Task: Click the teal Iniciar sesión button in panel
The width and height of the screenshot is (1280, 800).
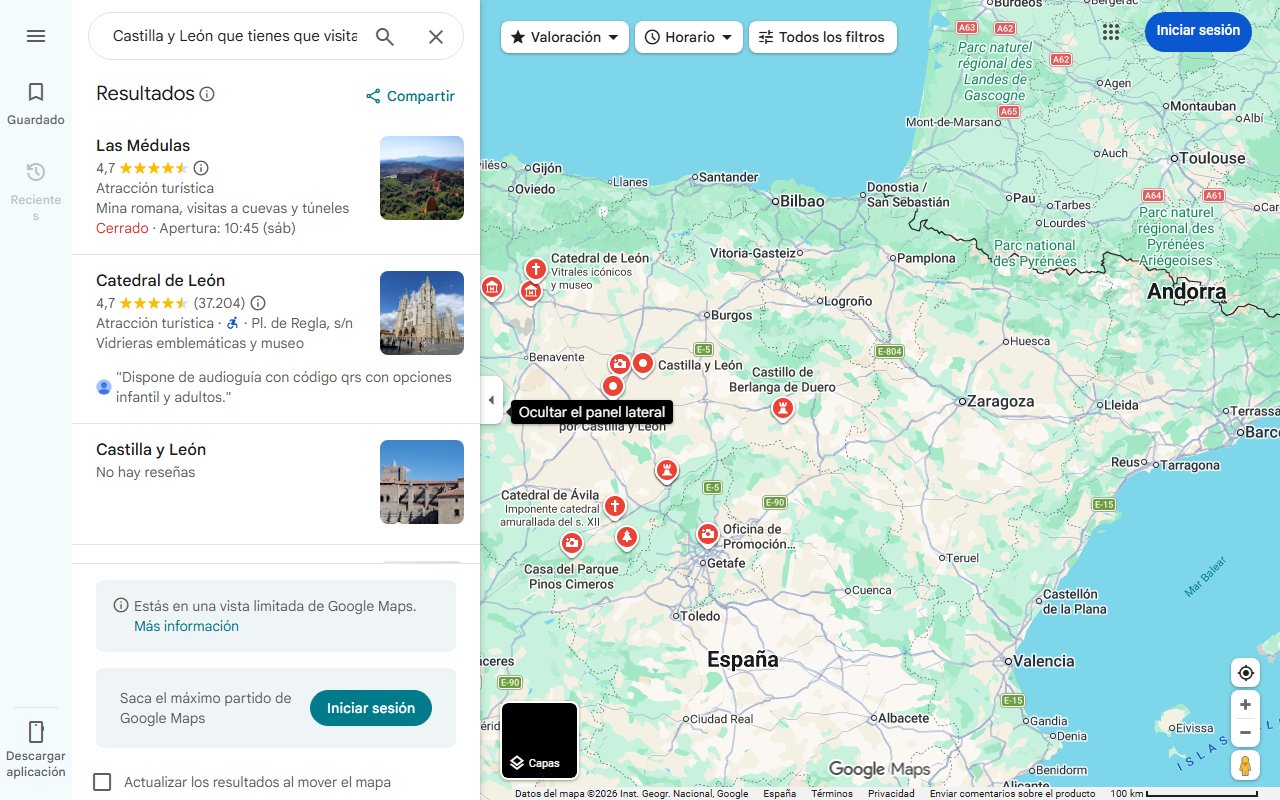Action: coord(371,708)
